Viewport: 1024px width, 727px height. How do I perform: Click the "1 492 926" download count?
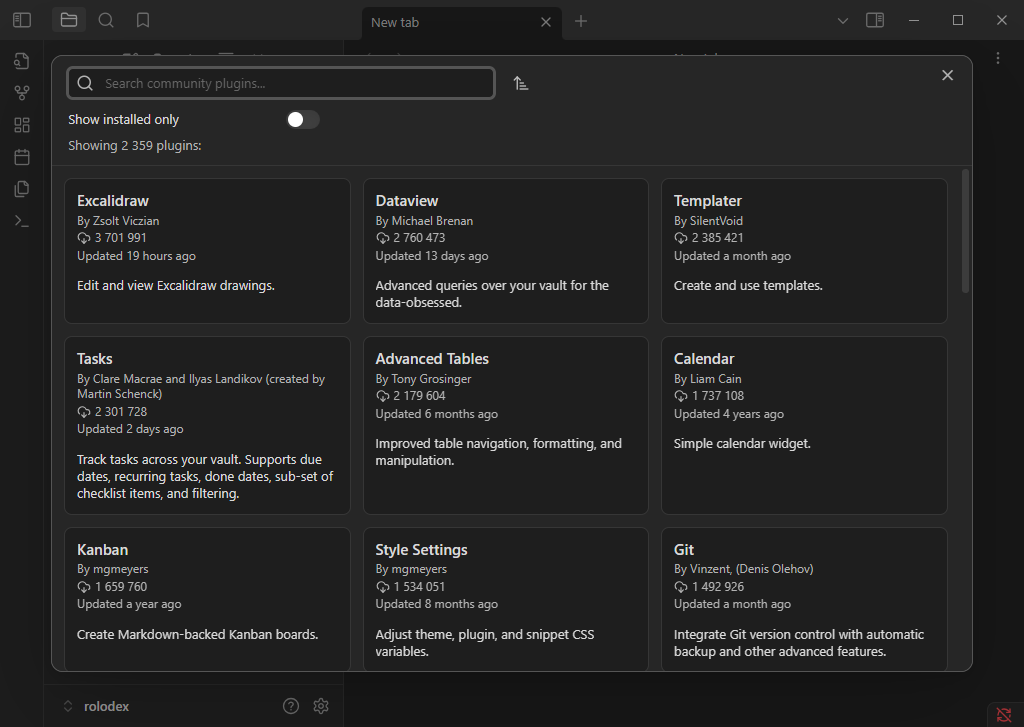point(718,587)
